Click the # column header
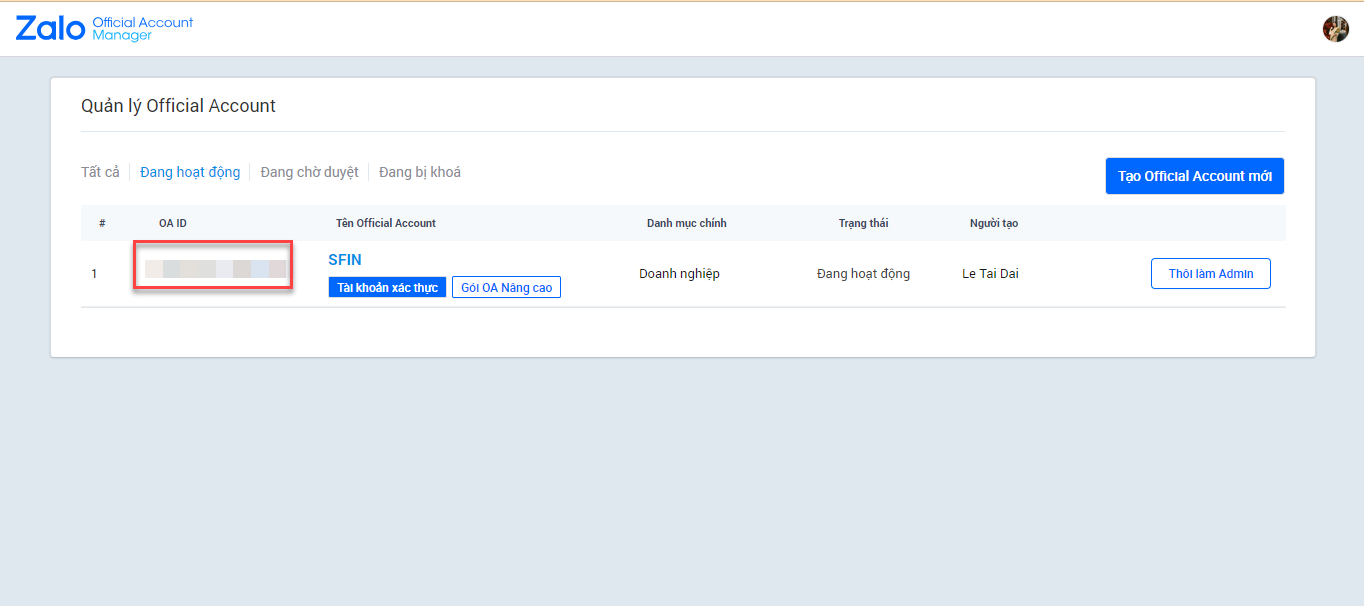1364x606 pixels. tap(102, 223)
